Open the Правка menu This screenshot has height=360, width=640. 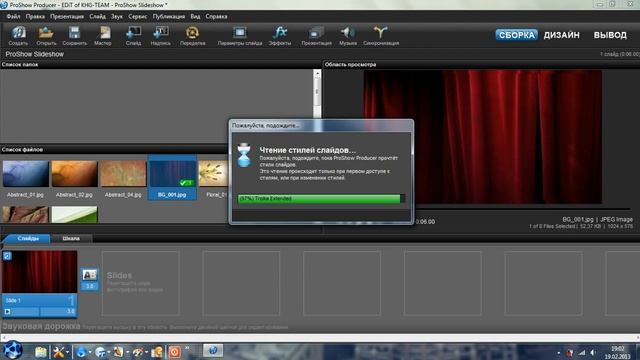click(x=35, y=17)
